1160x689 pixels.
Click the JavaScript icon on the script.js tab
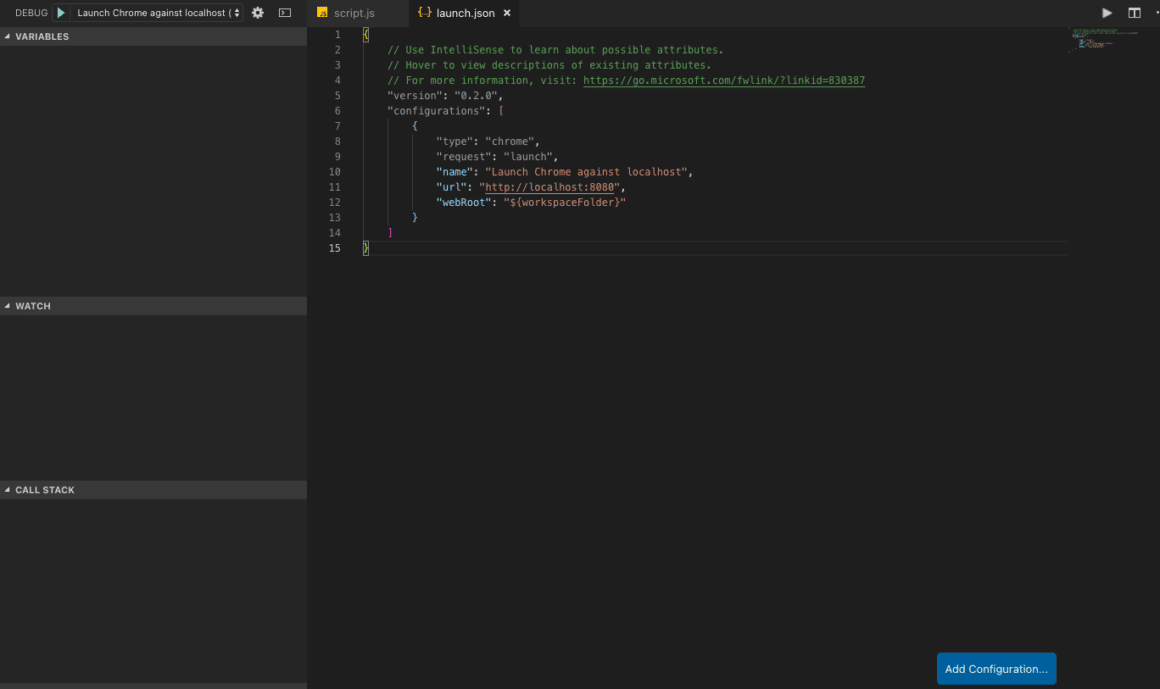tap(322, 13)
